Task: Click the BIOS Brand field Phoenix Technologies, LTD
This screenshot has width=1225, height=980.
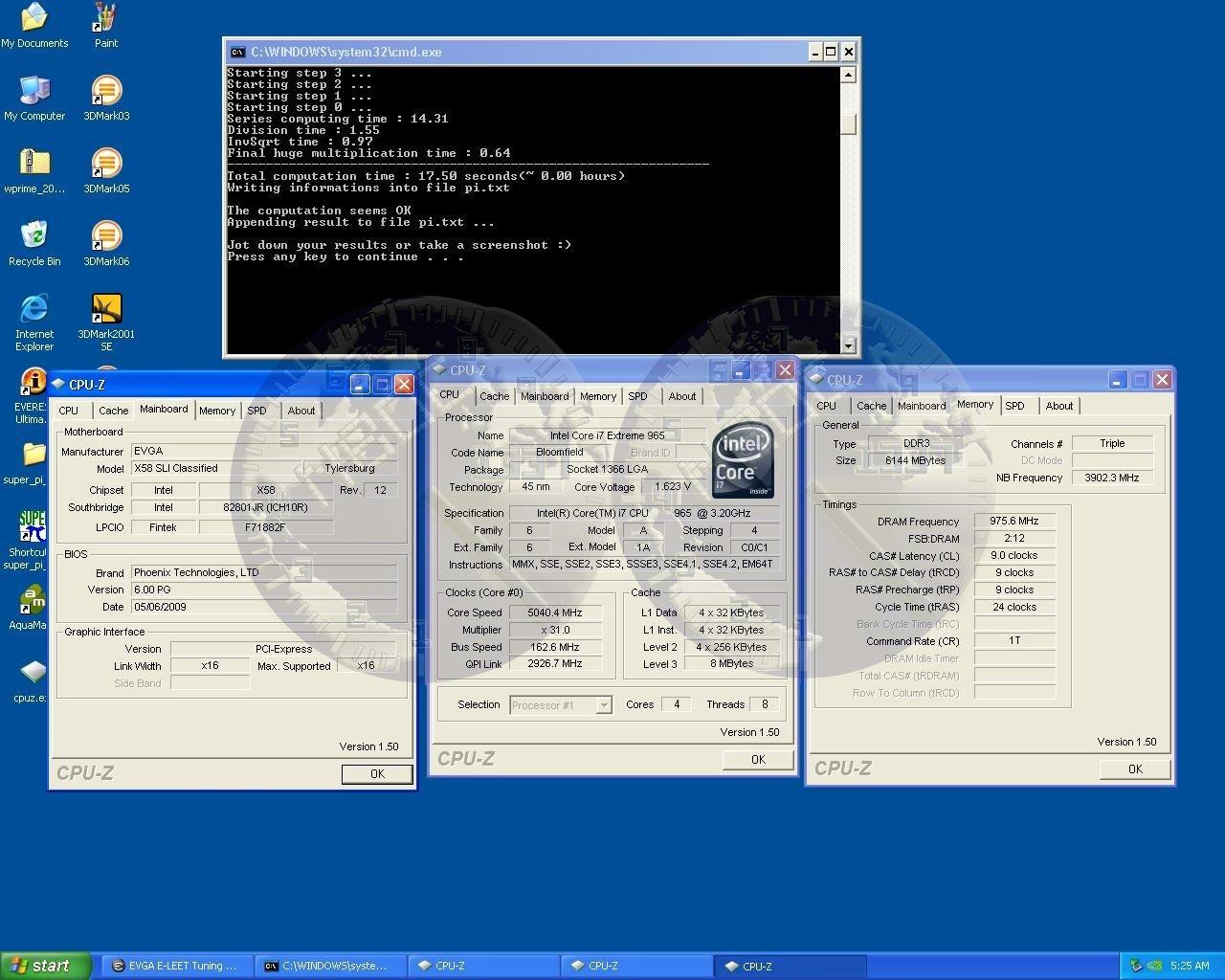Action: tap(263, 572)
